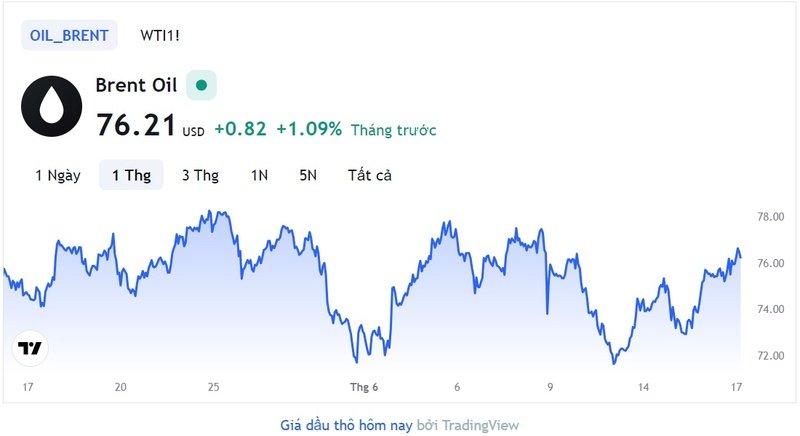
Task: Click the TradingView logo icon
Action: coord(30,348)
